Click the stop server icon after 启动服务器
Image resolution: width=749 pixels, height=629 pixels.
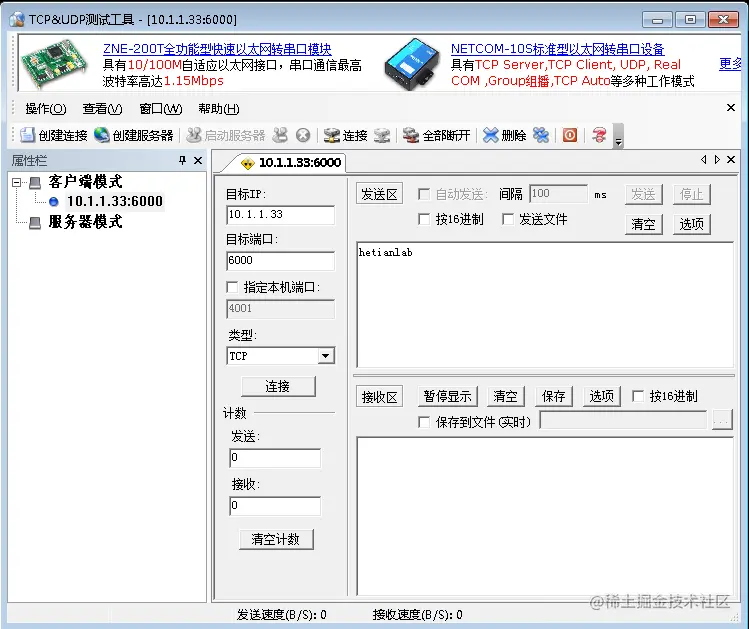280,135
